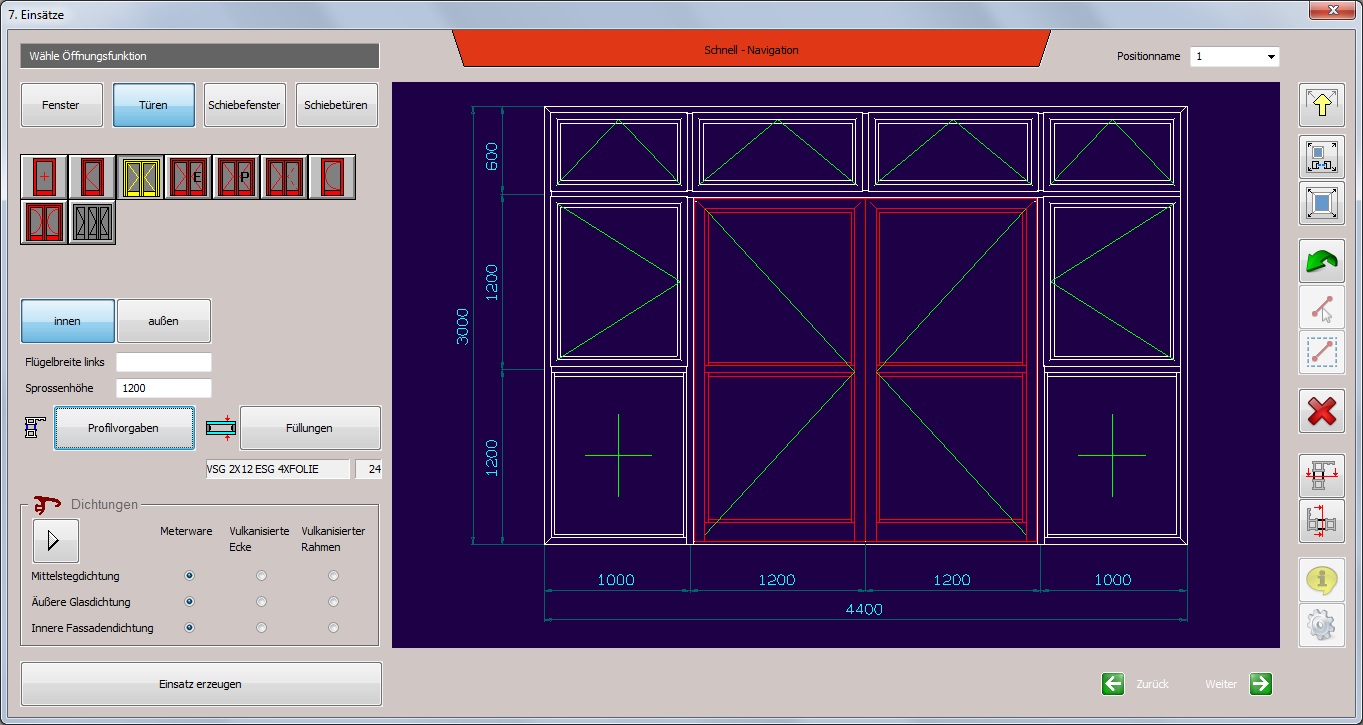
Task: Switch to the Fenster category
Action: click(61, 105)
